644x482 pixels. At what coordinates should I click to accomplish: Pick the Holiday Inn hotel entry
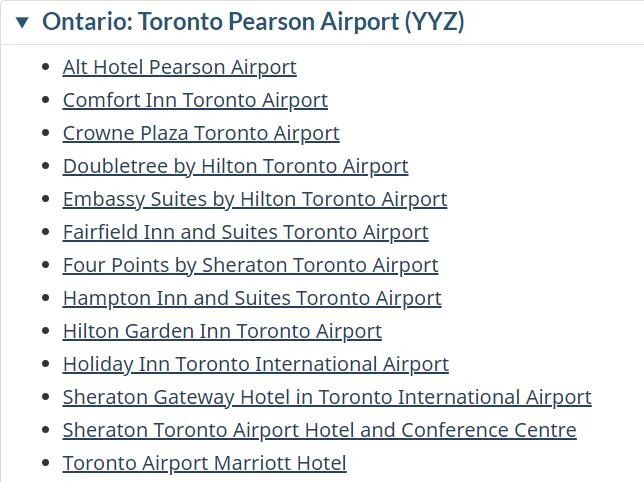pyautogui.click(x=255, y=364)
